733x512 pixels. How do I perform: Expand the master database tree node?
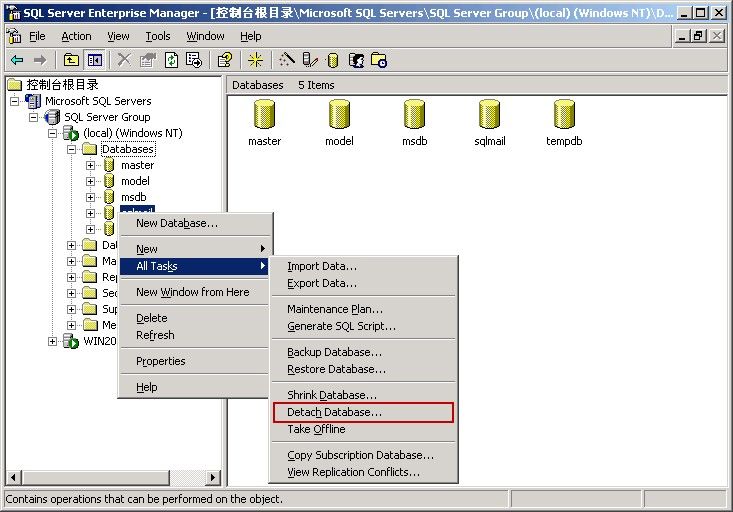[x=90, y=165]
